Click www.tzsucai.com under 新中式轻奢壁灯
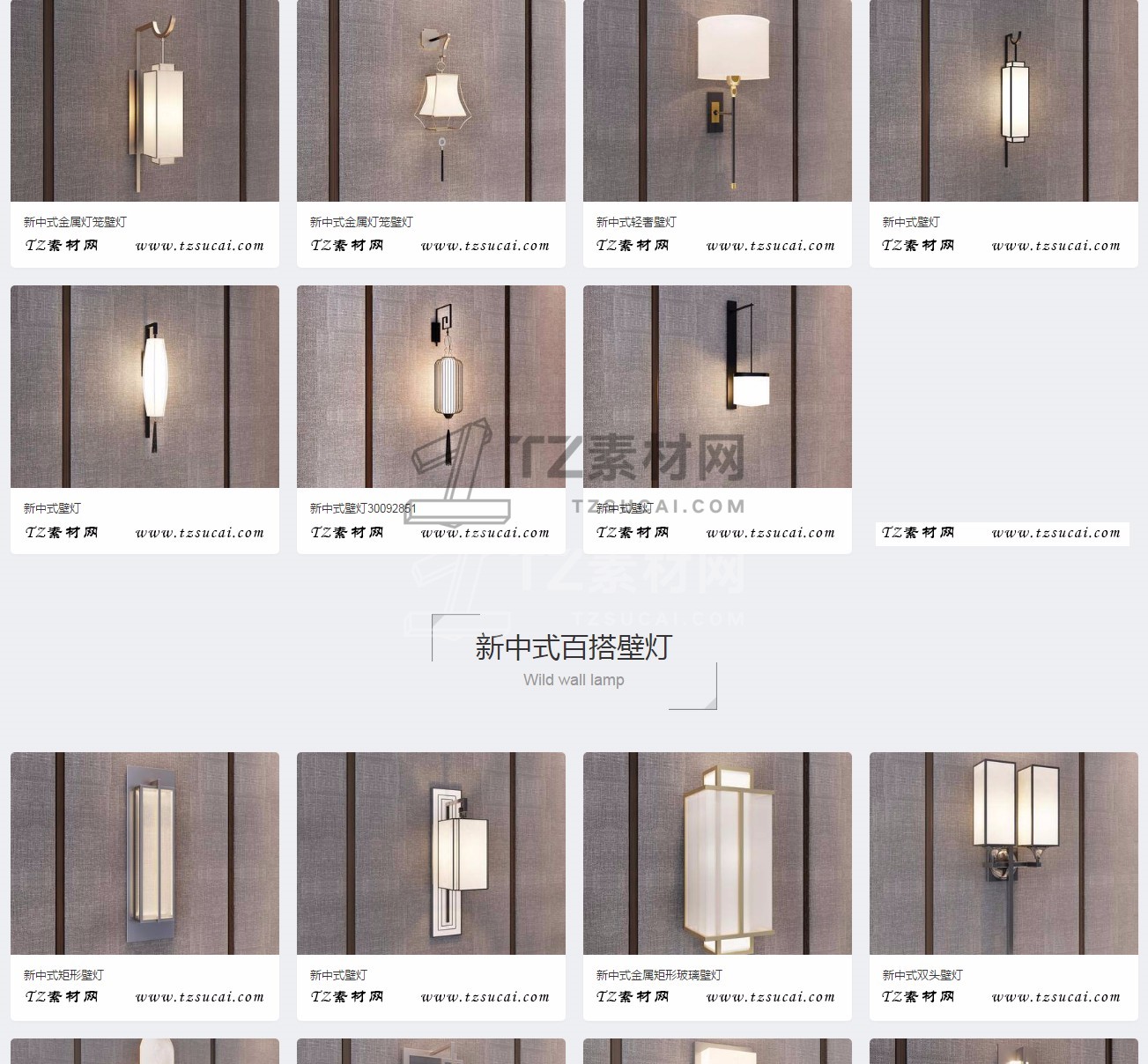 click(x=771, y=246)
